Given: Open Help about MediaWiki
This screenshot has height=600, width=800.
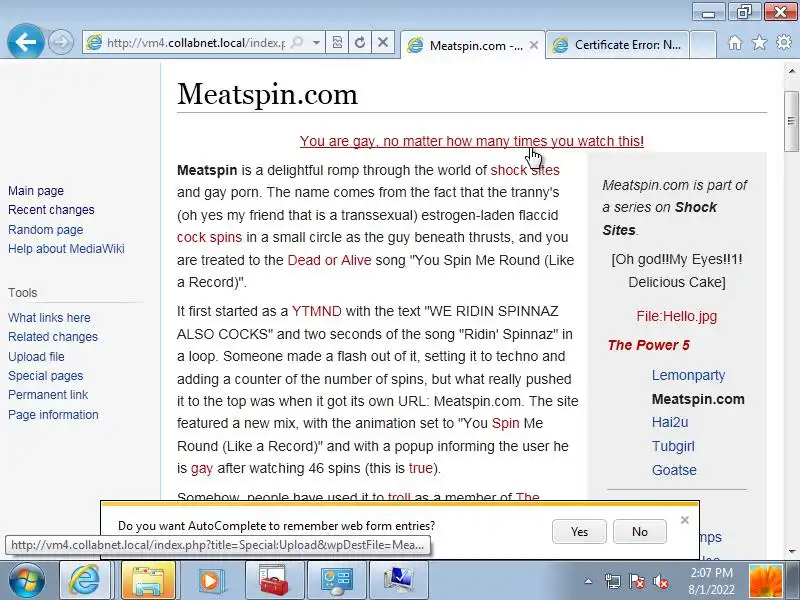Looking at the screenshot, I should [x=66, y=249].
